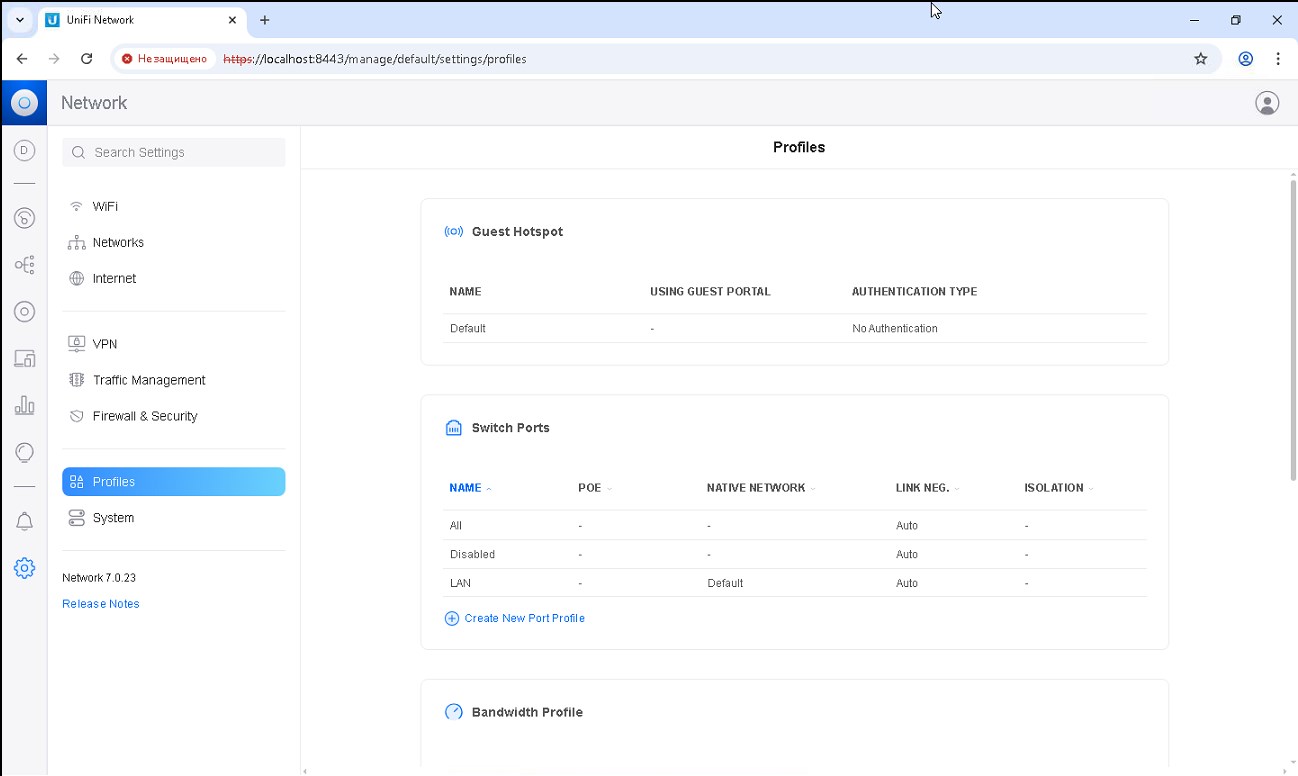
Task: Bookmark this page with the star icon
Action: [x=1201, y=59]
